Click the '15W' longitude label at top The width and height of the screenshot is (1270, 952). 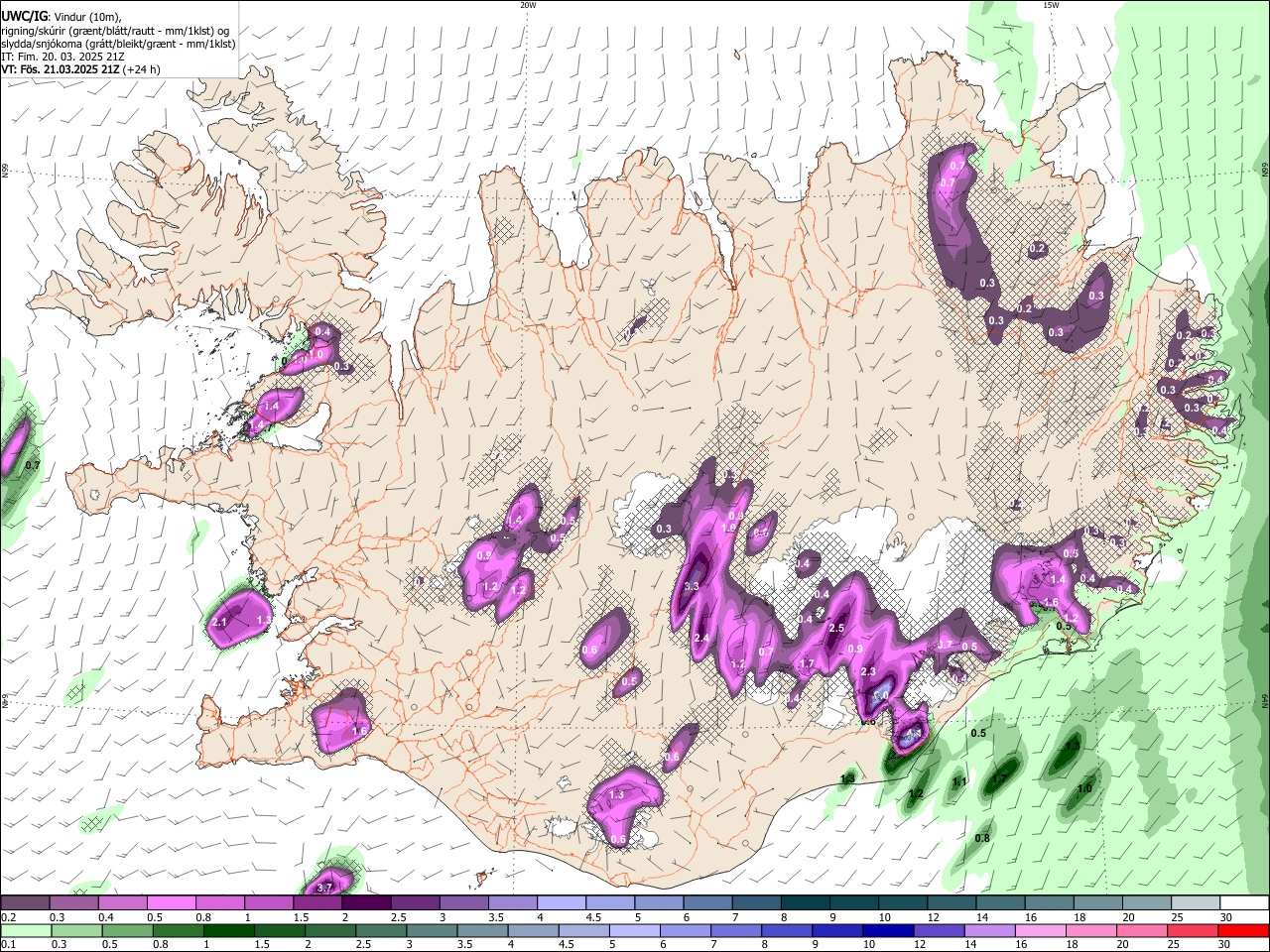coord(1051,5)
